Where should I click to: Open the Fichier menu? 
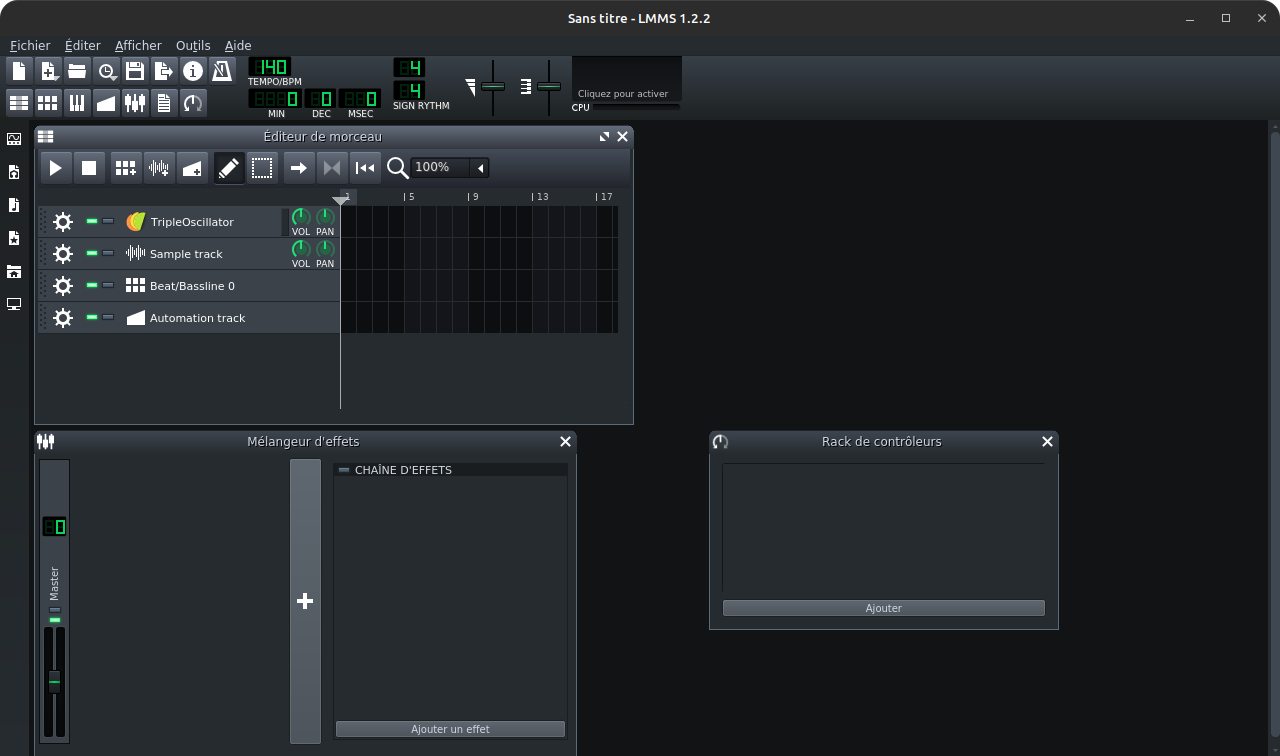pos(30,45)
